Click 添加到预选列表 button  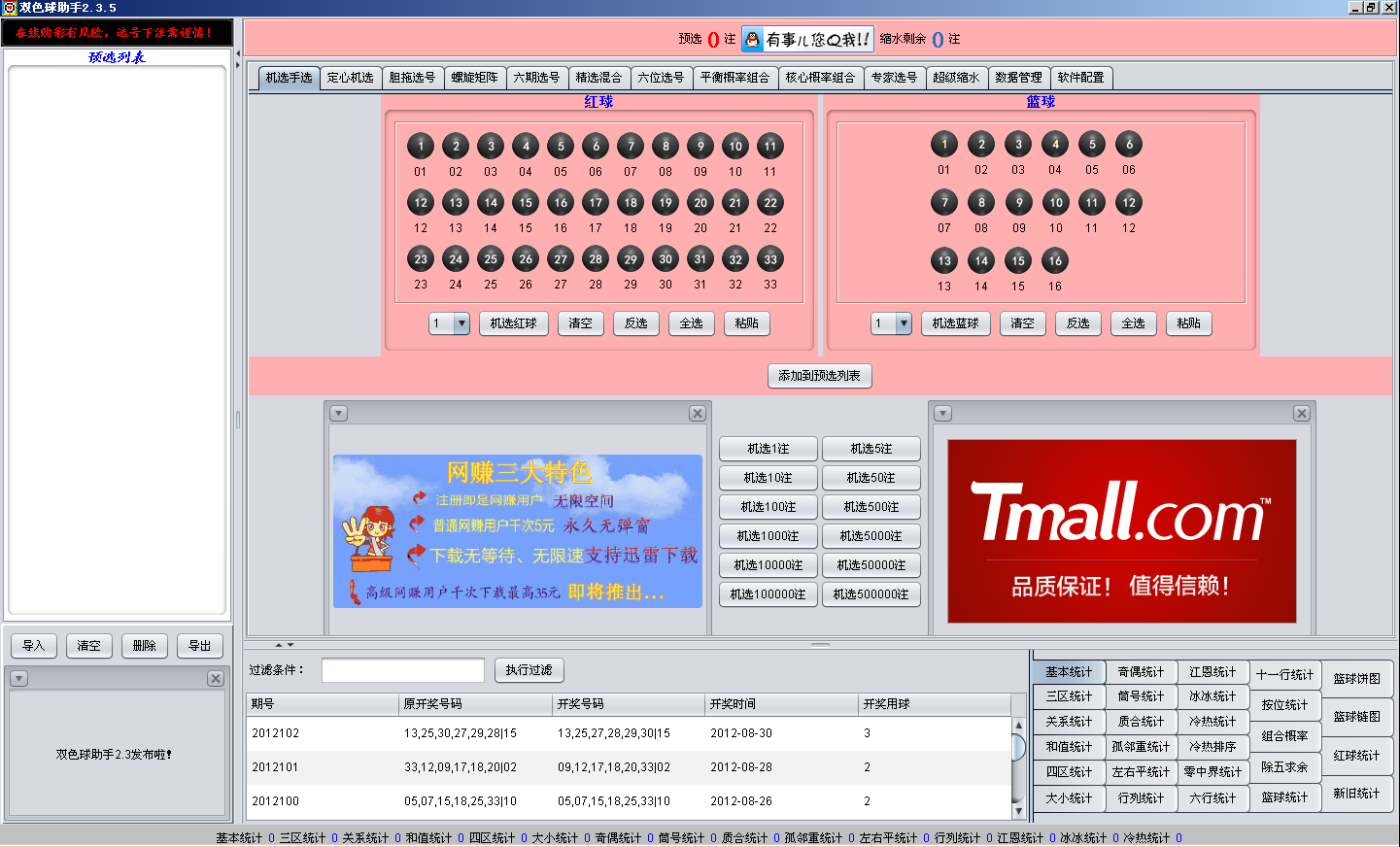point(819,376)
